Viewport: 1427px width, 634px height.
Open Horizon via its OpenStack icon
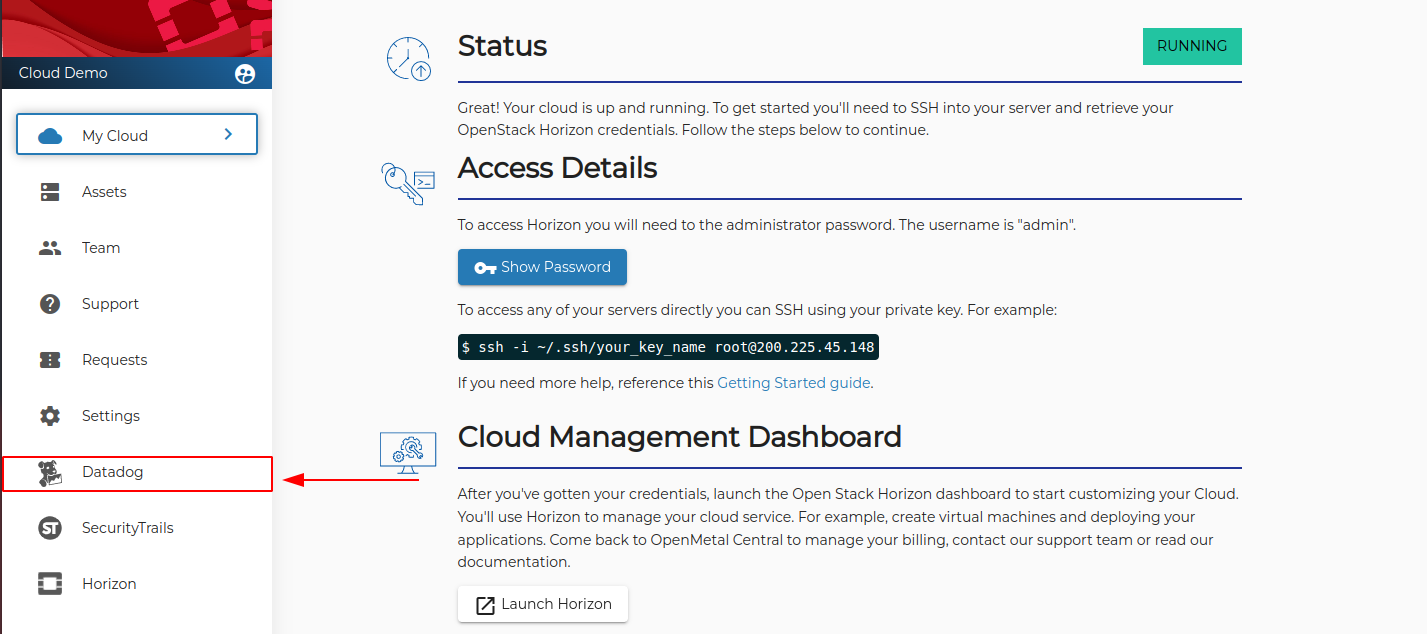click(x=49, y=583)
